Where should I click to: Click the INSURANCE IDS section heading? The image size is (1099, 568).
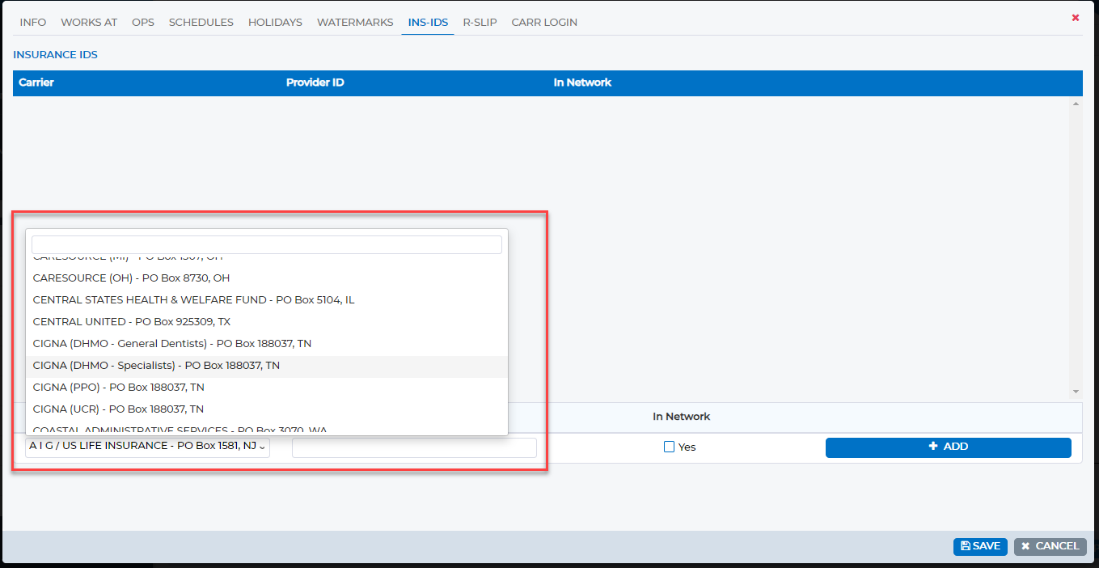55,55
